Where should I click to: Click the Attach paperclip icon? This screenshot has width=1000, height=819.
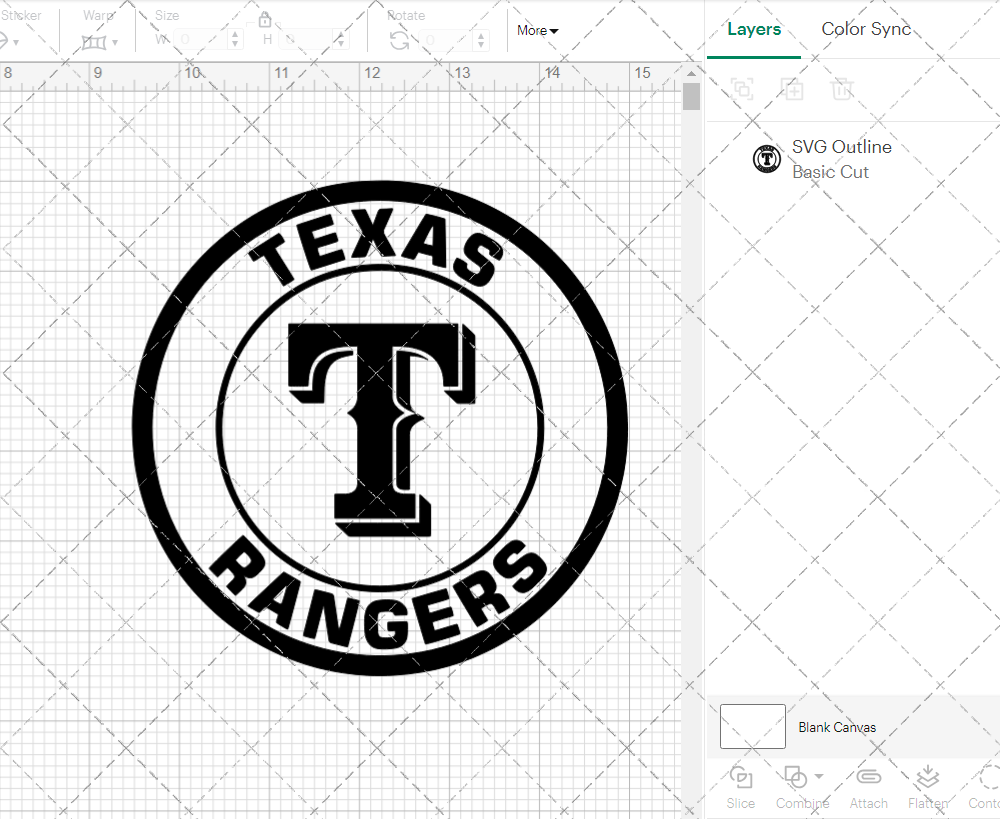pos(868,778)
